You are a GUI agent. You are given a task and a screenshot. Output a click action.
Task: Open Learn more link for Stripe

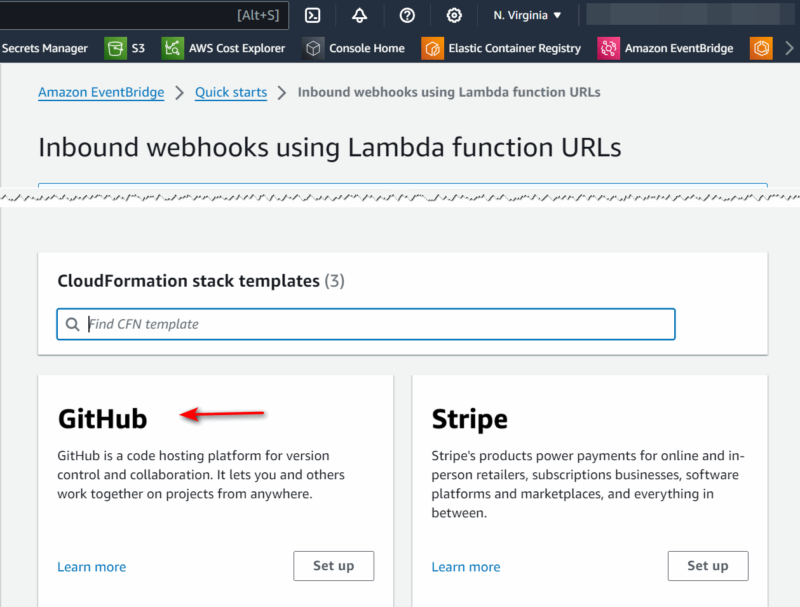coord(466,567)
